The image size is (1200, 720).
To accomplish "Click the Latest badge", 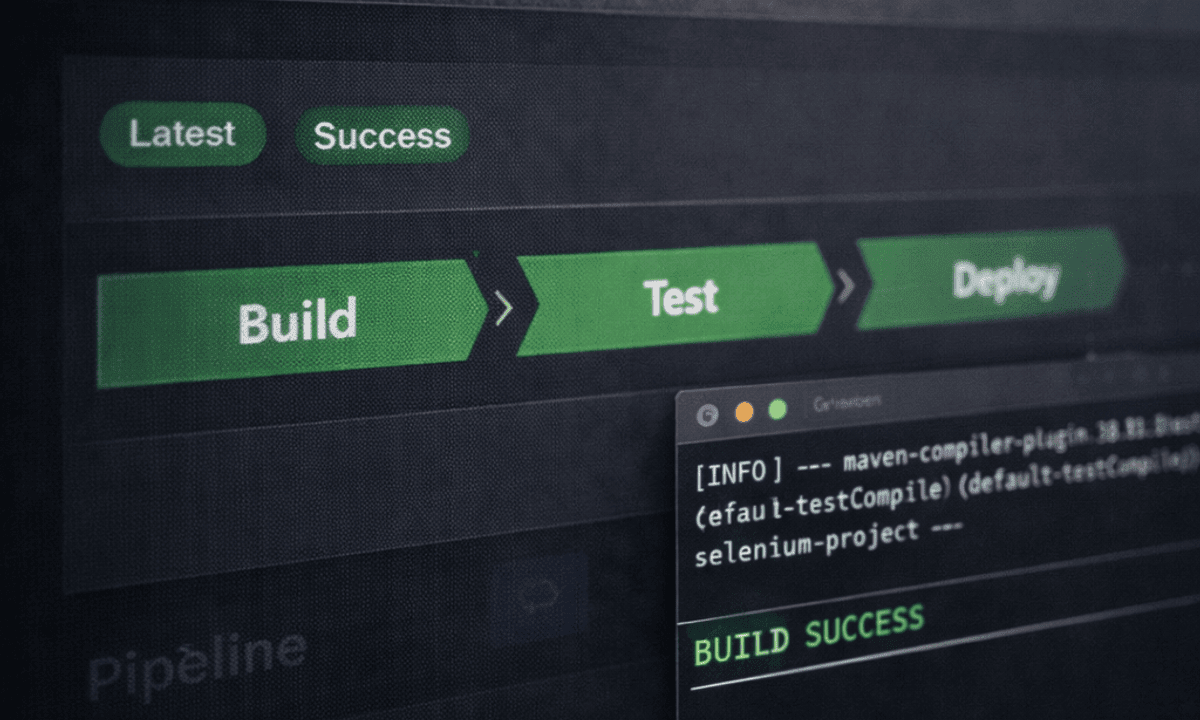I will coord(183,134).
